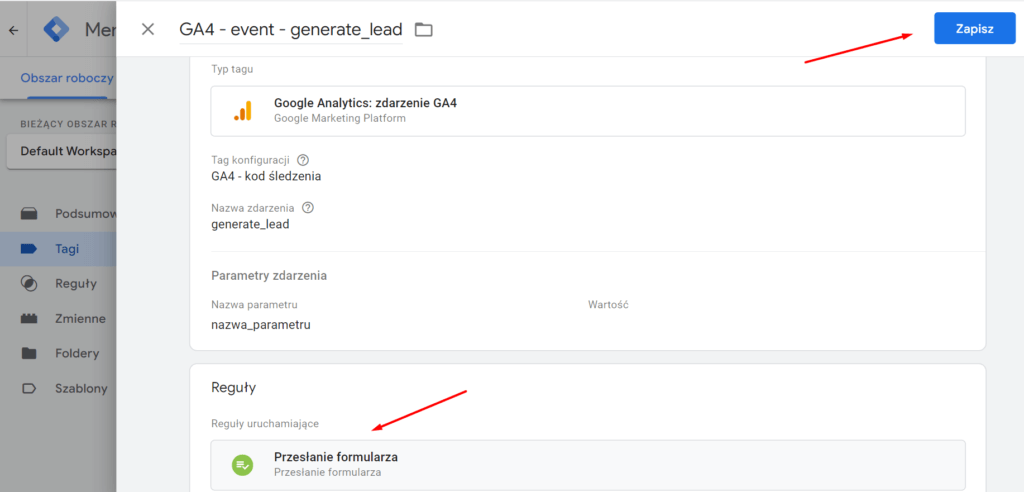This screenshot has height=492, width=1024.
Task: Select the Google Analytics: zdarzenie GA4 tag type card
Action: click(588, 111)
